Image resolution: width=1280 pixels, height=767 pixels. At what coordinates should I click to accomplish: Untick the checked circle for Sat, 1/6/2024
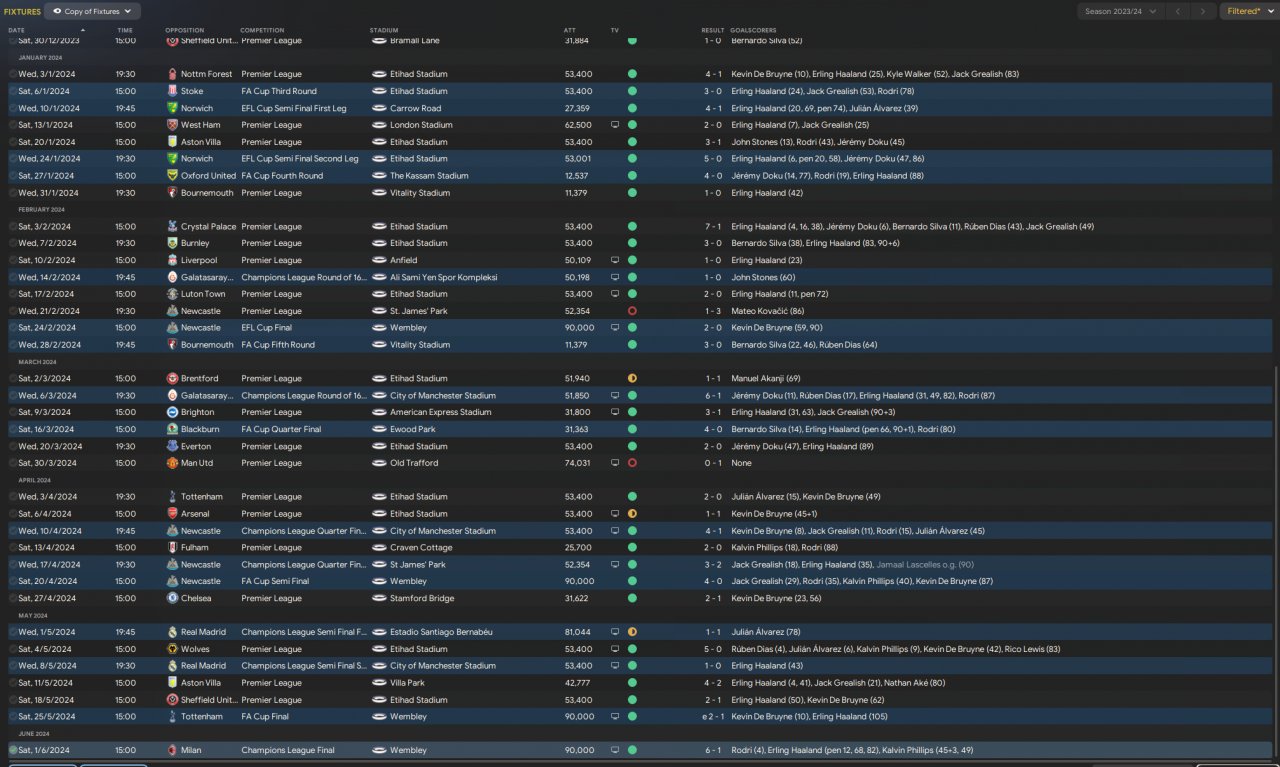[x=13, y=750]
